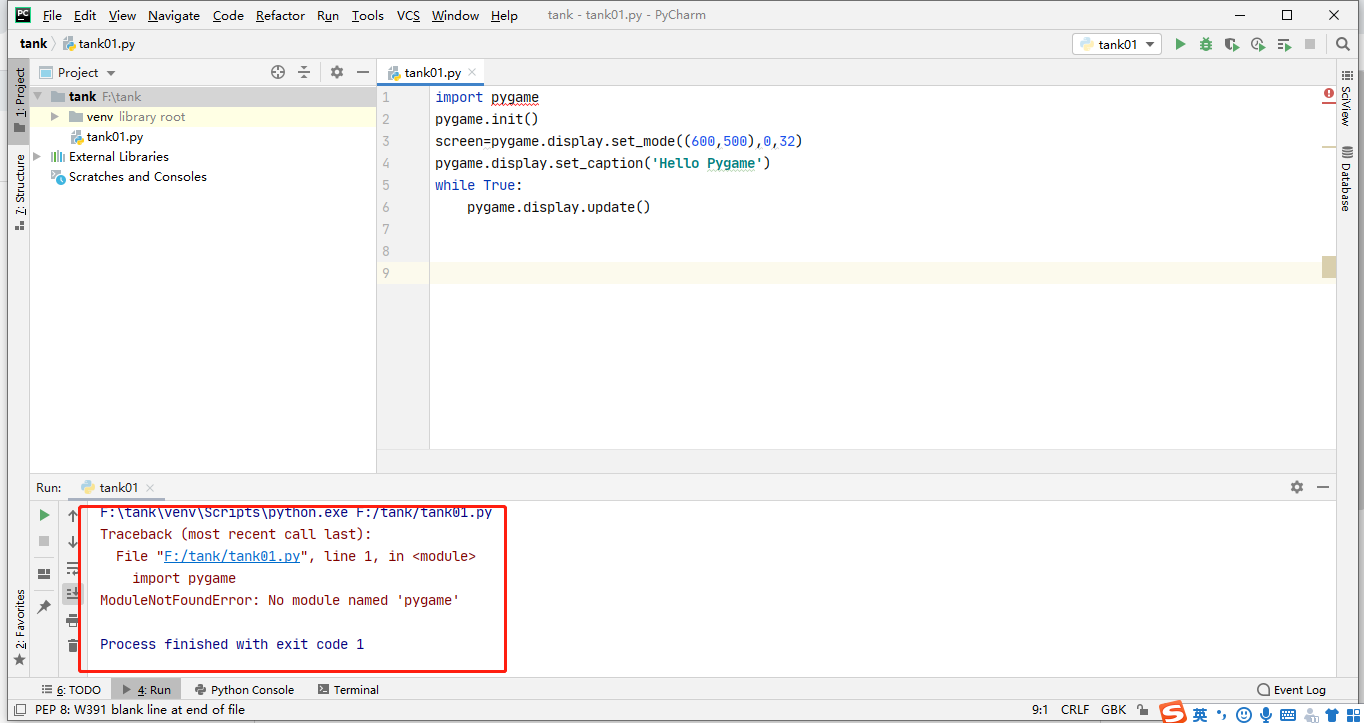1364x723 pixels.
Task: Open the Sogou emoji face icon
Action: [1243, 714]
